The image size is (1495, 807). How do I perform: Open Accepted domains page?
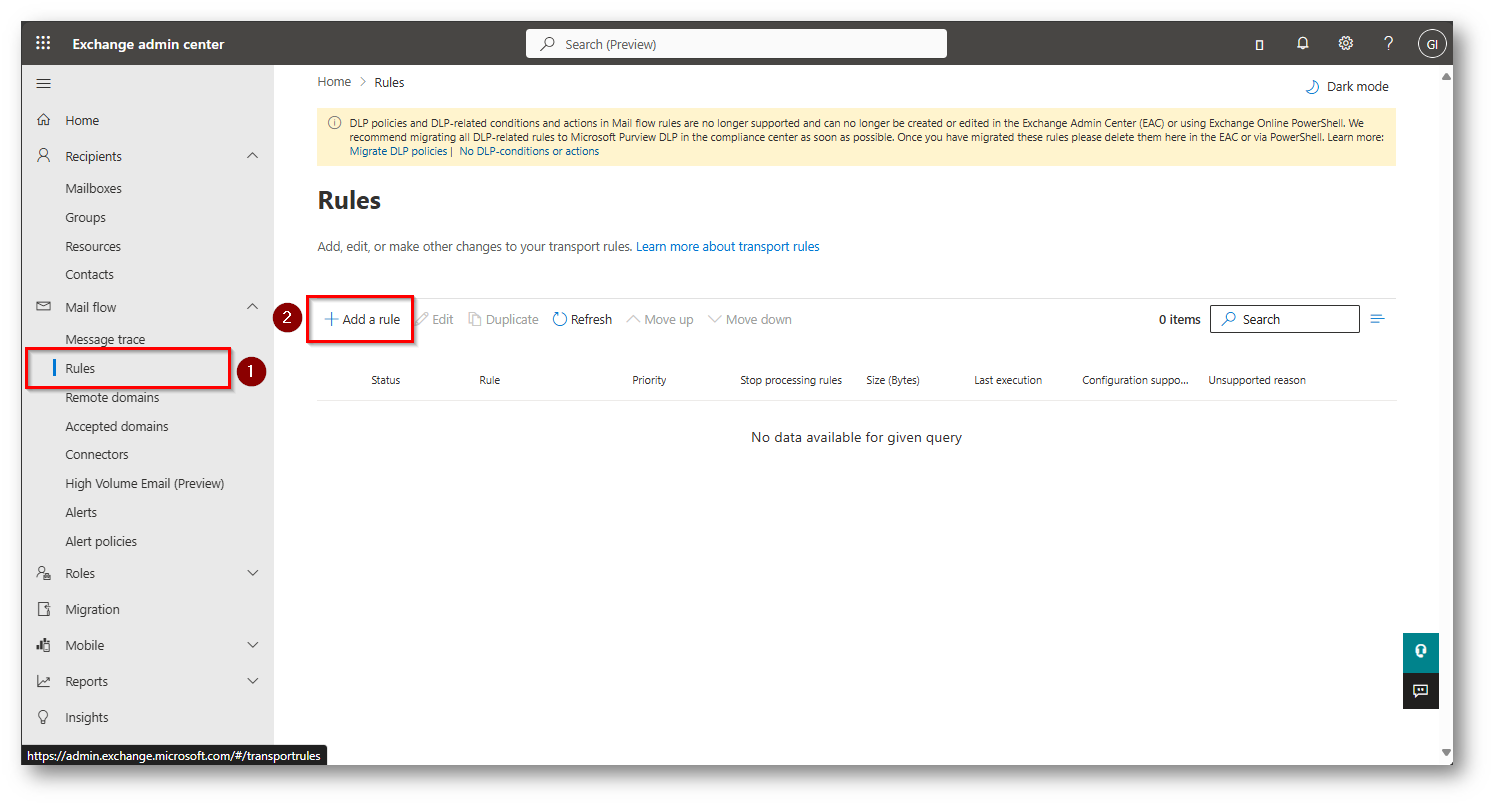pos(116,426)
